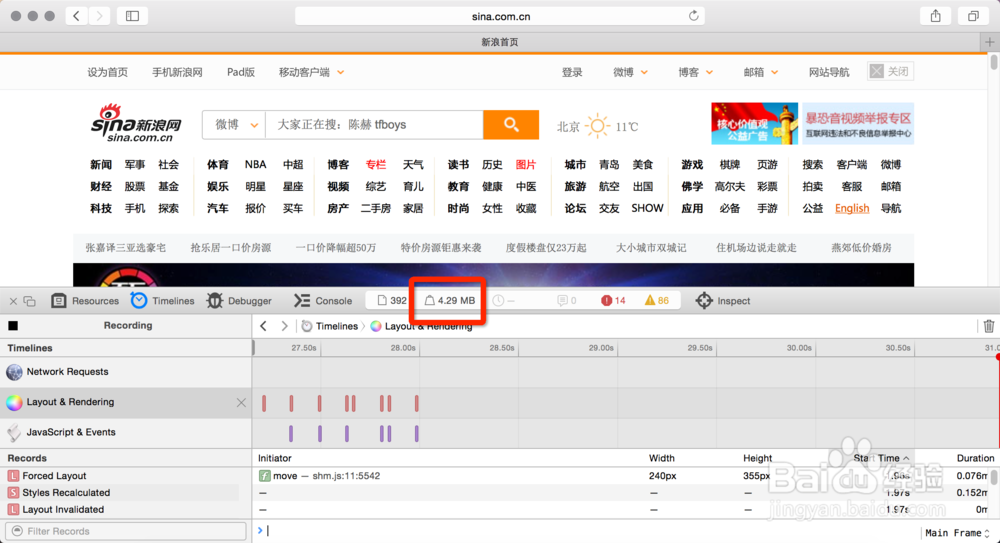The height and width of the screenshot is (543, 1000).
Task: Open the Debugger tab
Action: tap(240, 301)
